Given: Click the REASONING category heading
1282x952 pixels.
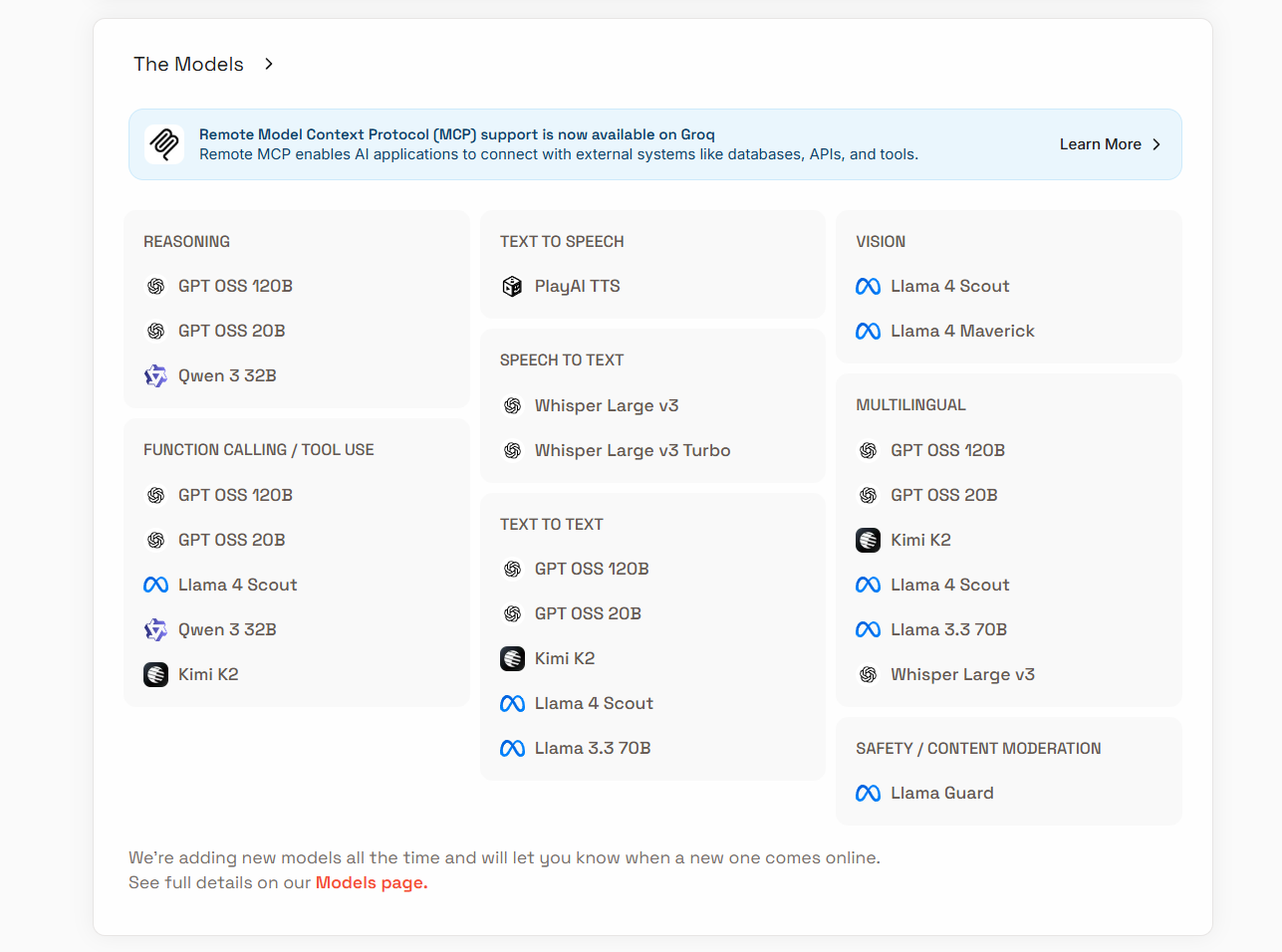Looking at the screenshot, I should coord(186,242).
